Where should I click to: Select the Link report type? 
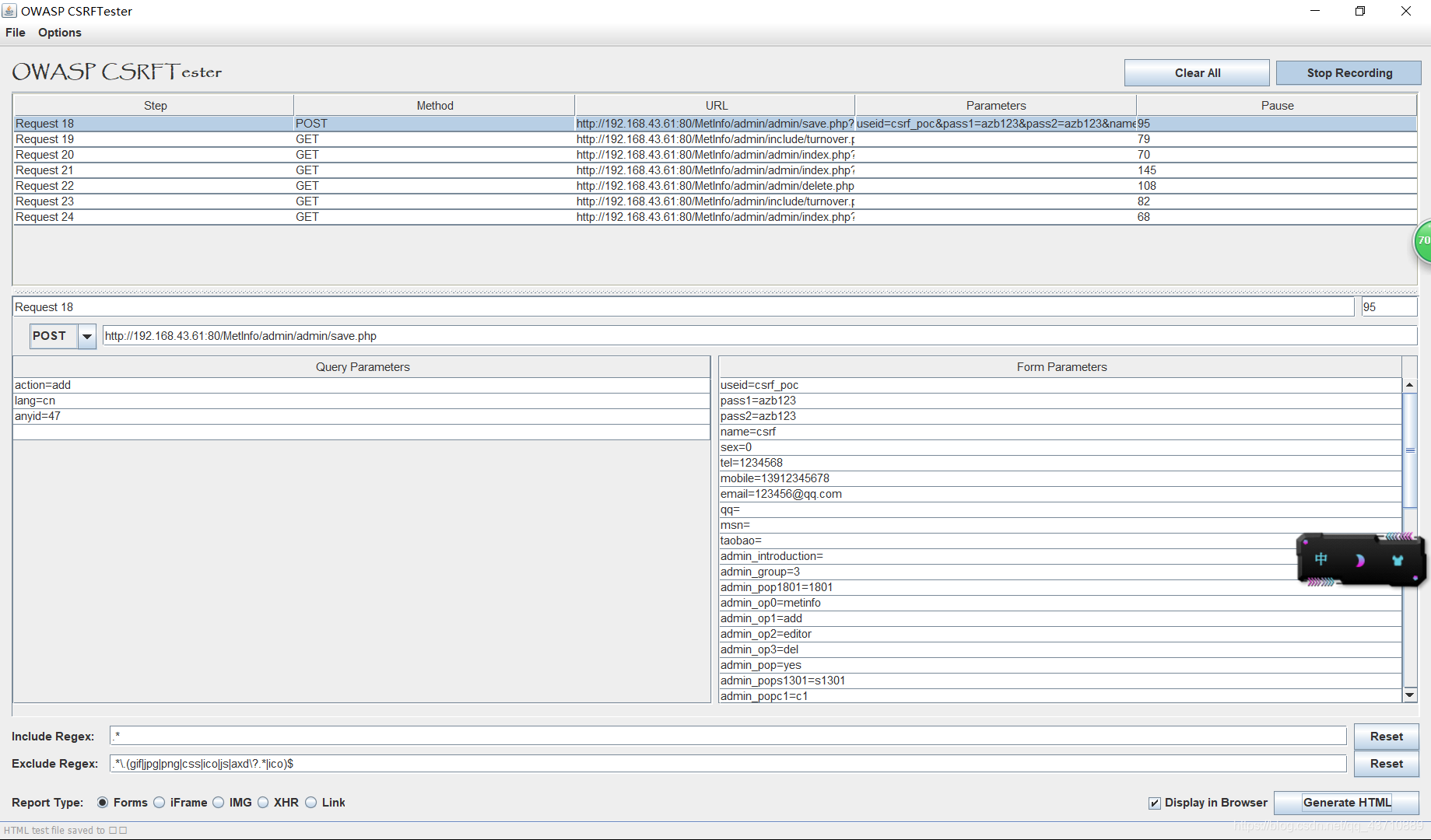point(325,803)
